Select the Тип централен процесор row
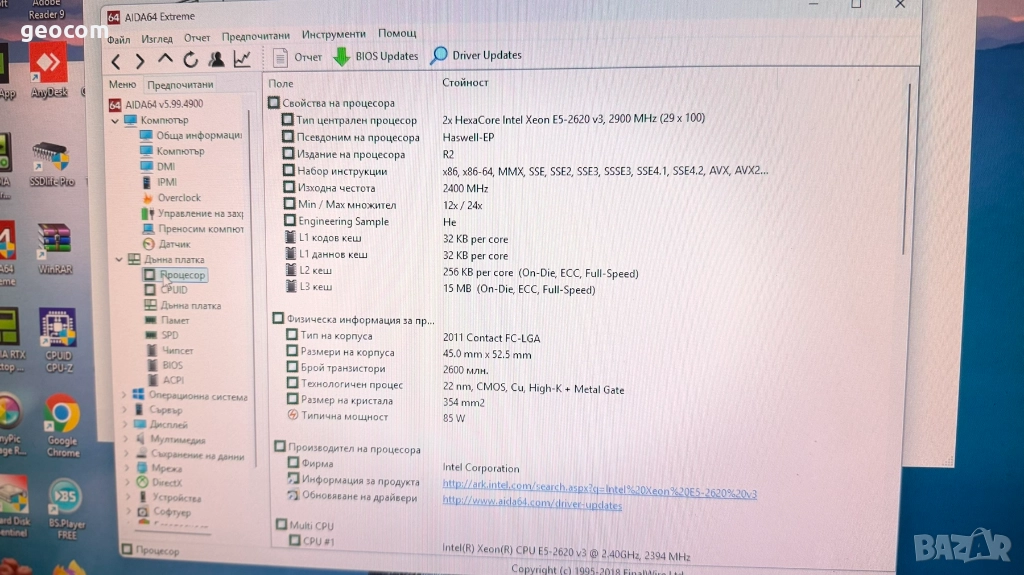Screen dimensions: 1024x575 [x=493, y=120]
